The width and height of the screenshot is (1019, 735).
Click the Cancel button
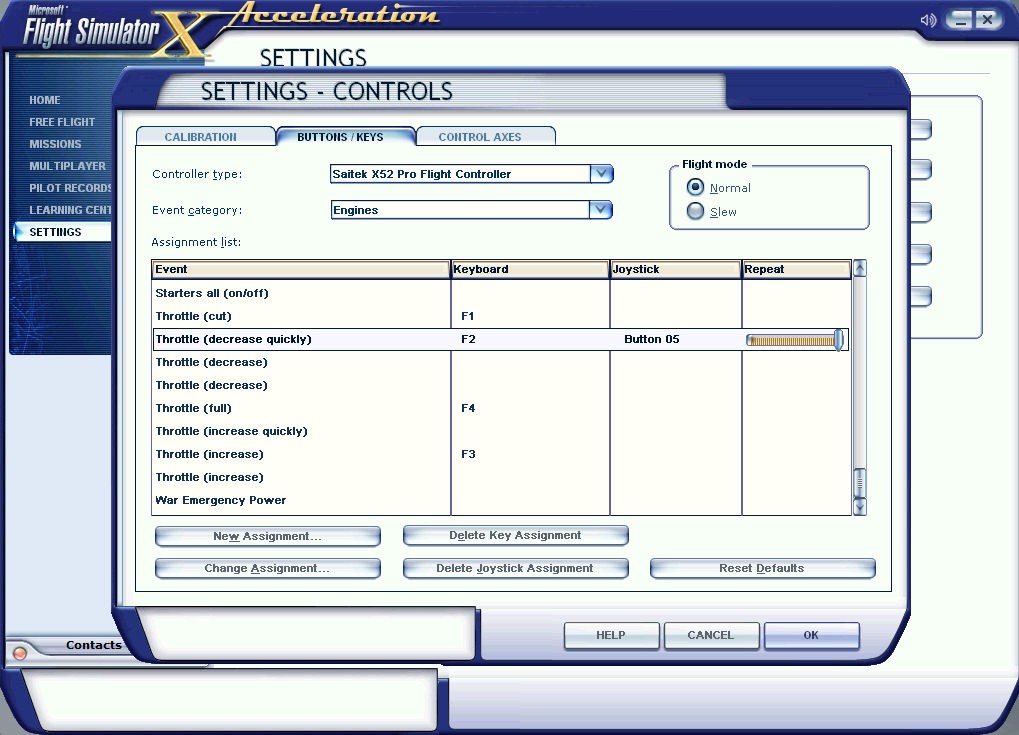711,635
